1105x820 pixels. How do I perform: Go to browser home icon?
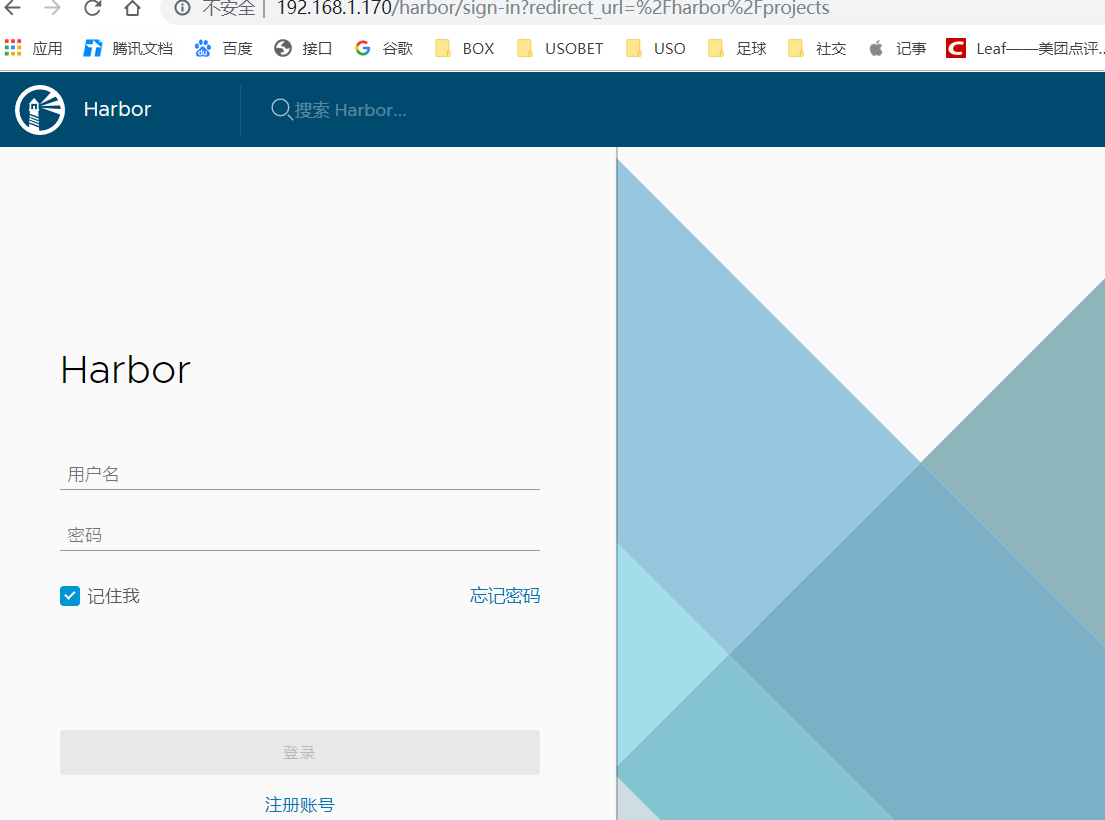pos(132,8)
